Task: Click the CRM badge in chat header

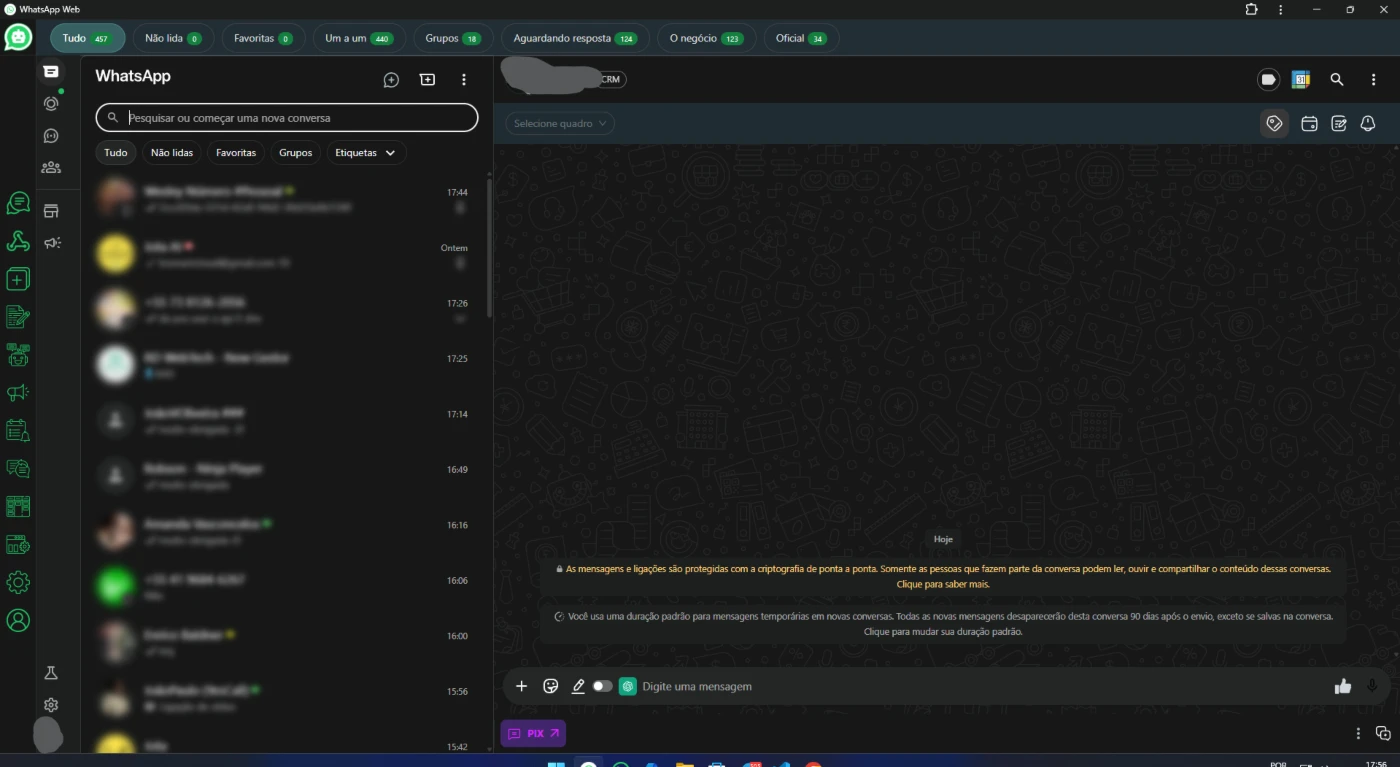Action: 612,79
